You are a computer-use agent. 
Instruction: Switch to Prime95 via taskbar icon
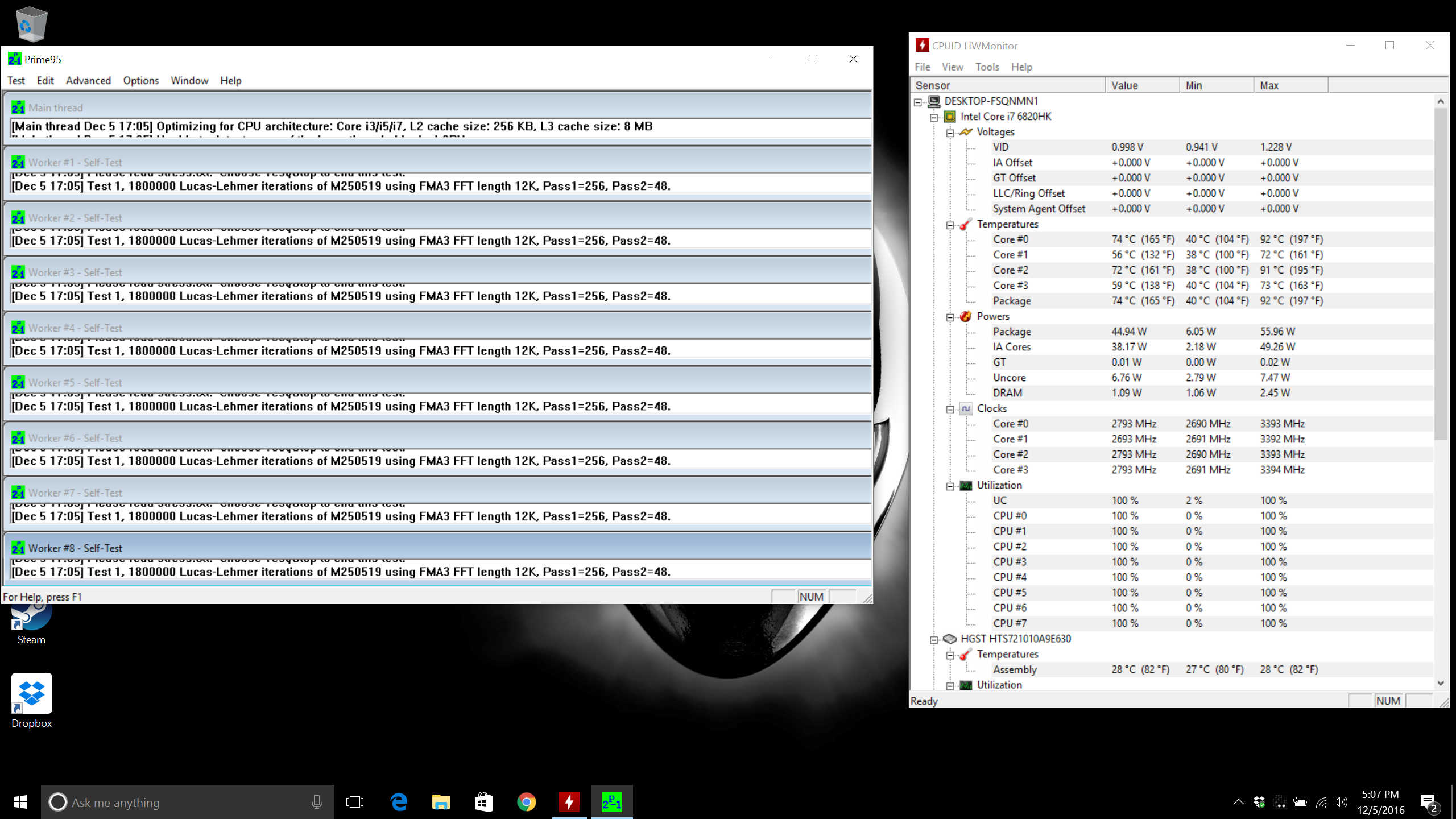click(612, 802)
